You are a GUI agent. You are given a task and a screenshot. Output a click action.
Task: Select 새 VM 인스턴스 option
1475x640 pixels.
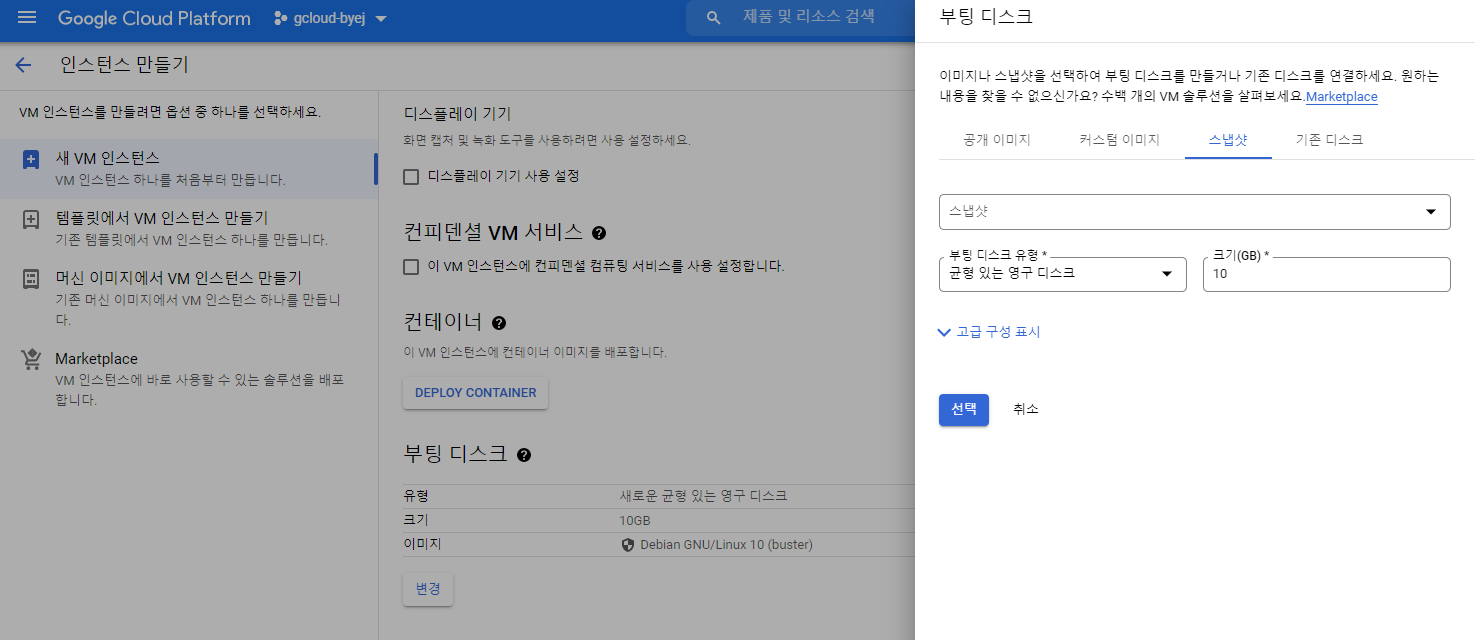click(x=189, y=169)
